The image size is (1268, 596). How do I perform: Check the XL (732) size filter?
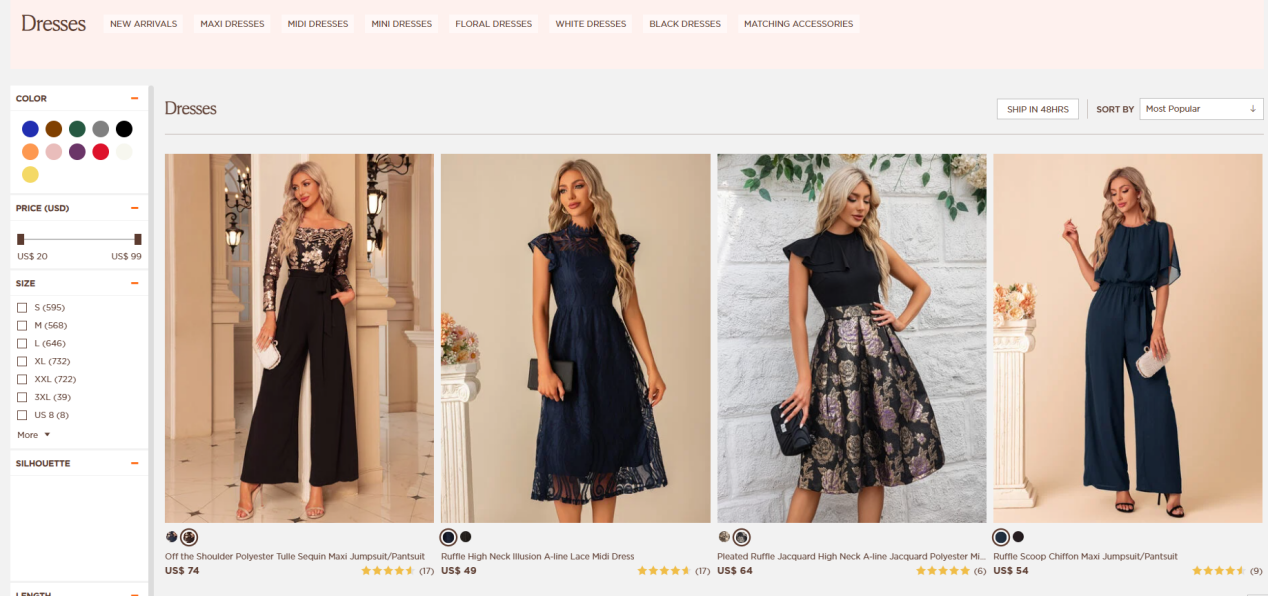click(22, 361)
